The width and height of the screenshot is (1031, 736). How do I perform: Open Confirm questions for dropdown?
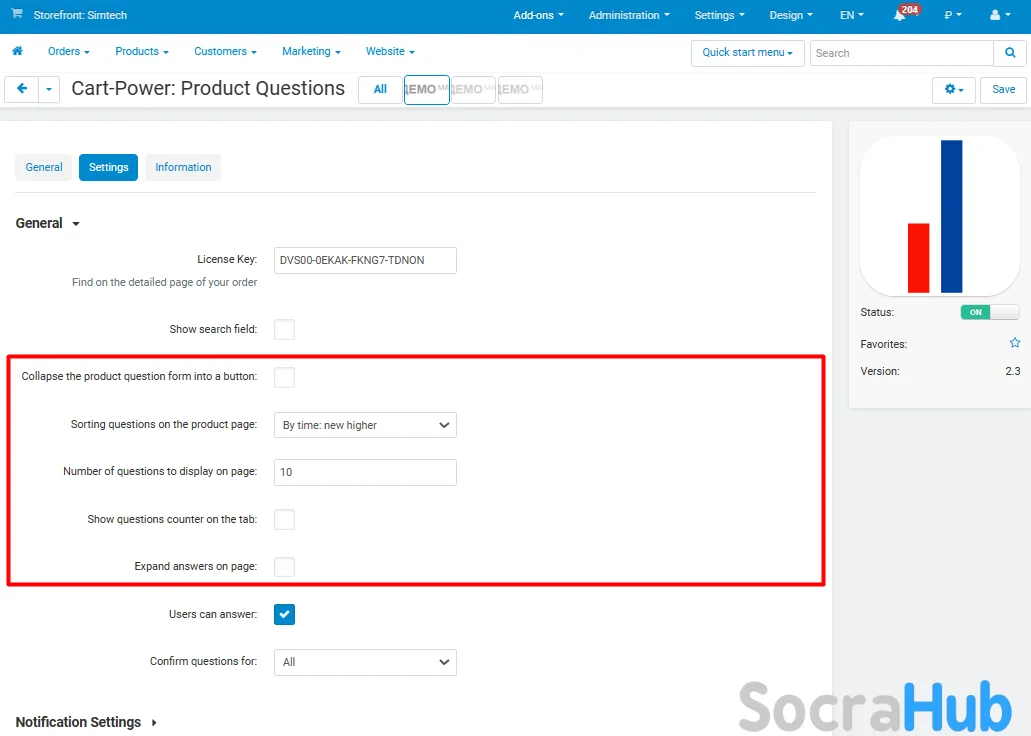pos(365,662)
